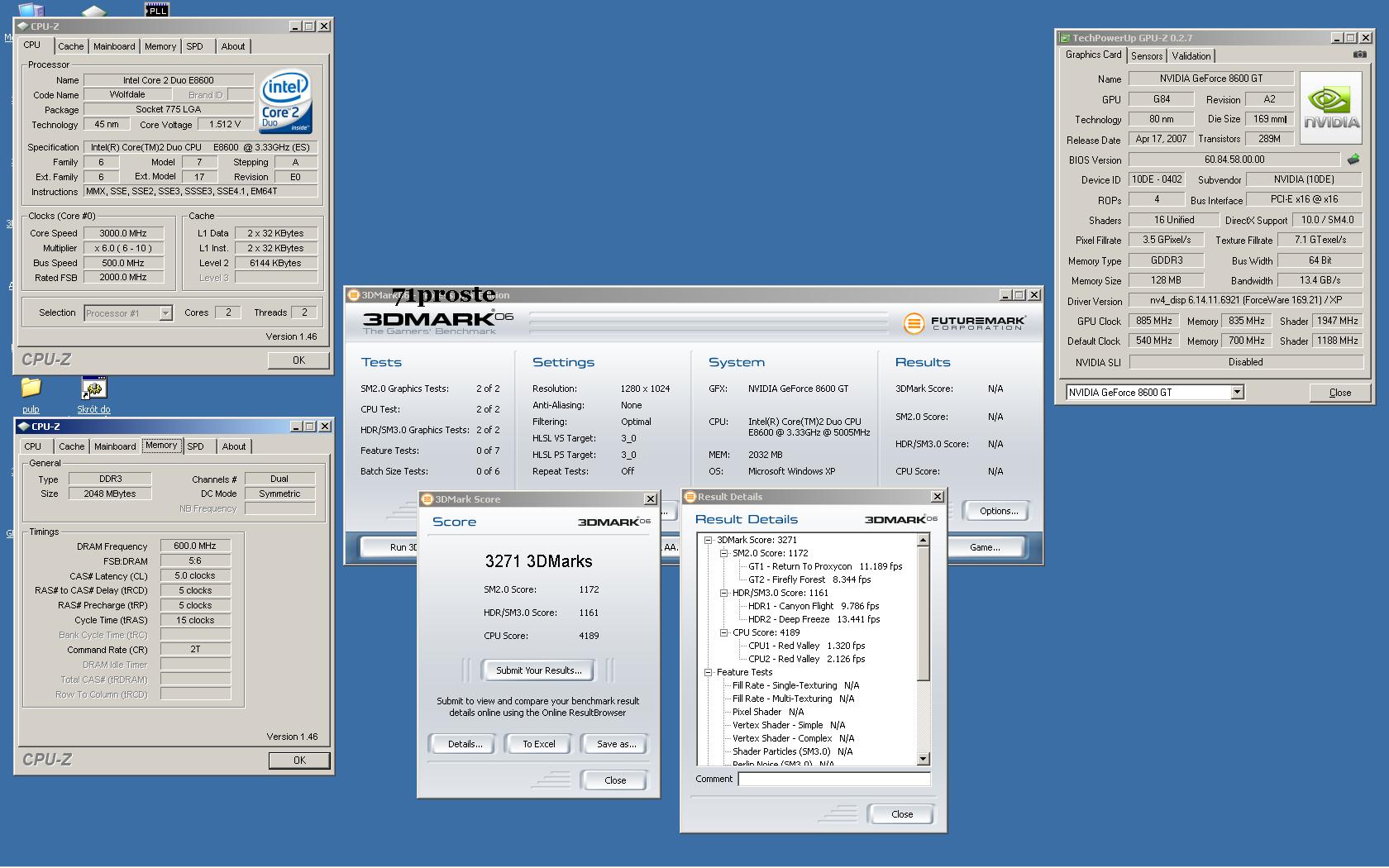
Task: Click the Game... button in 3DMark06
Action: point(985,547)
